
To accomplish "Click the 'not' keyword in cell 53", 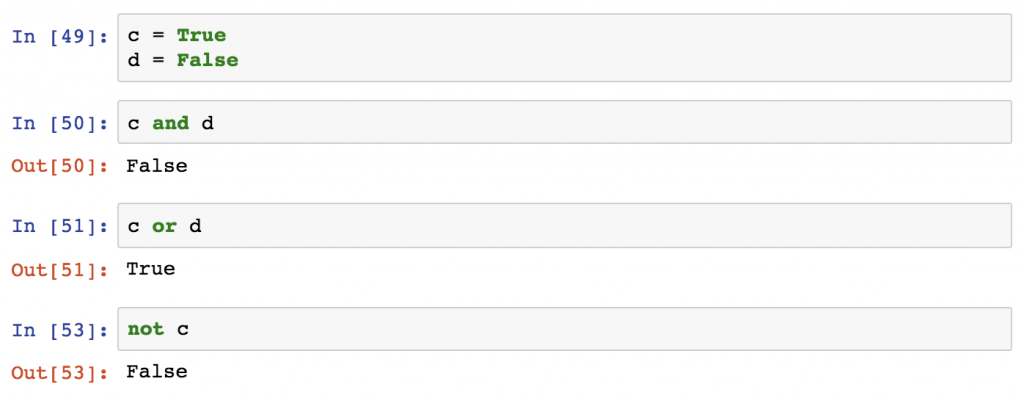I will pyautogui.click(x=146, y=329).
